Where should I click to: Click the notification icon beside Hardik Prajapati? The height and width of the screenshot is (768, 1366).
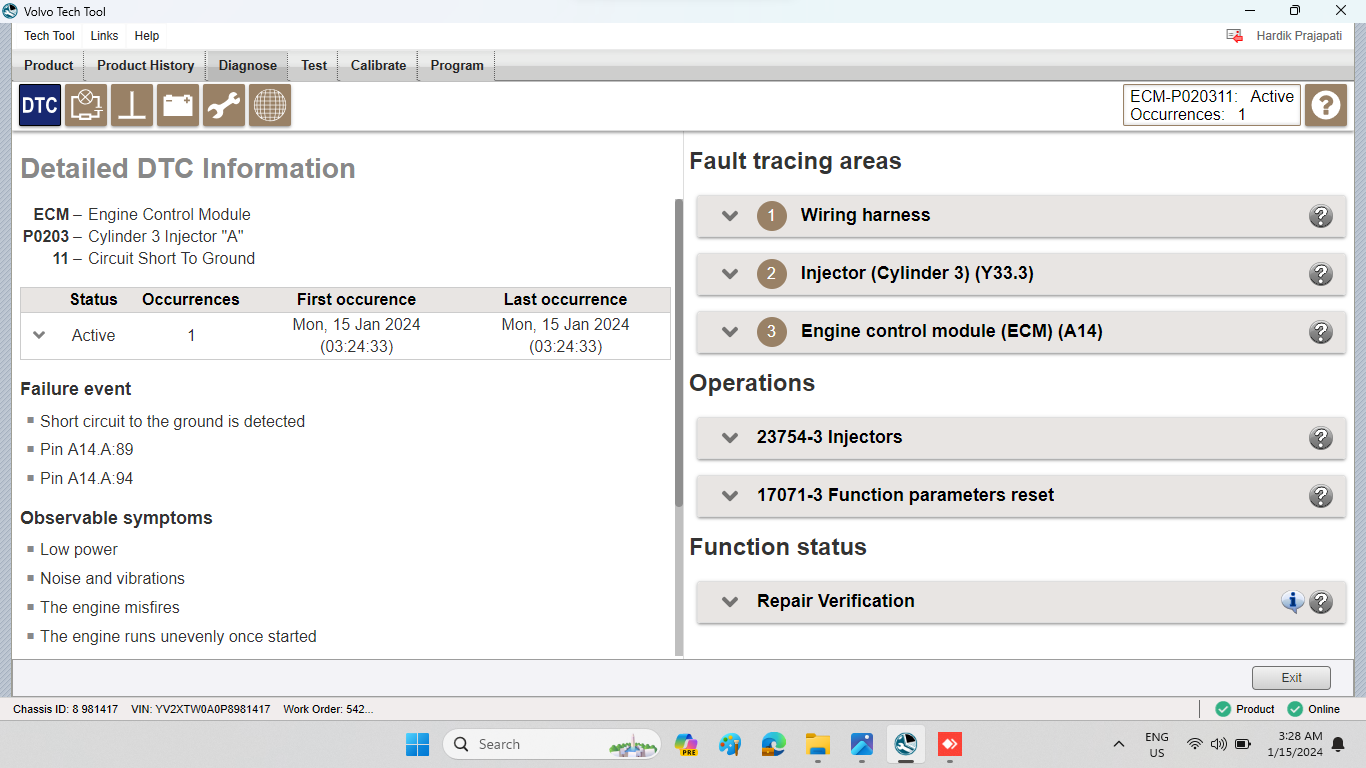coord(1235,36)
